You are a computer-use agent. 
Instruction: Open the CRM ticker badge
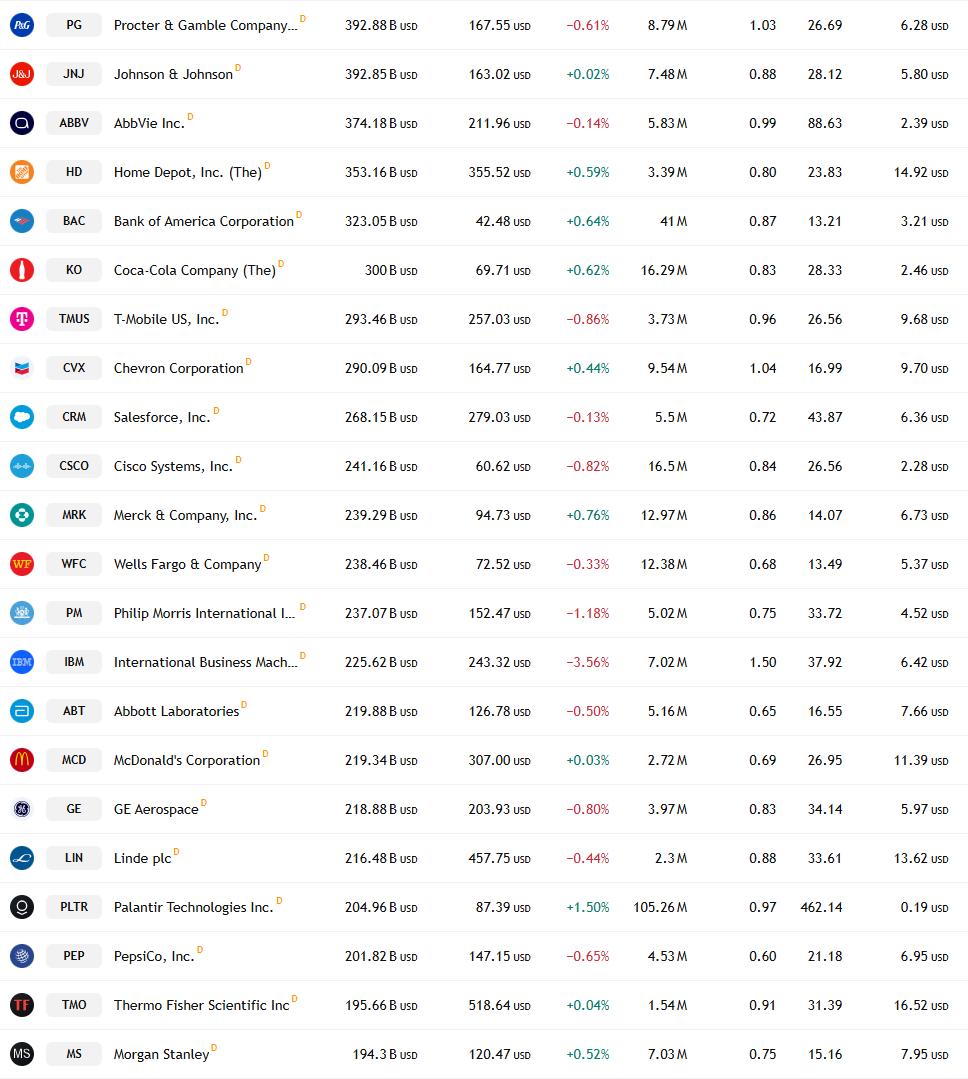coord(74,417)
